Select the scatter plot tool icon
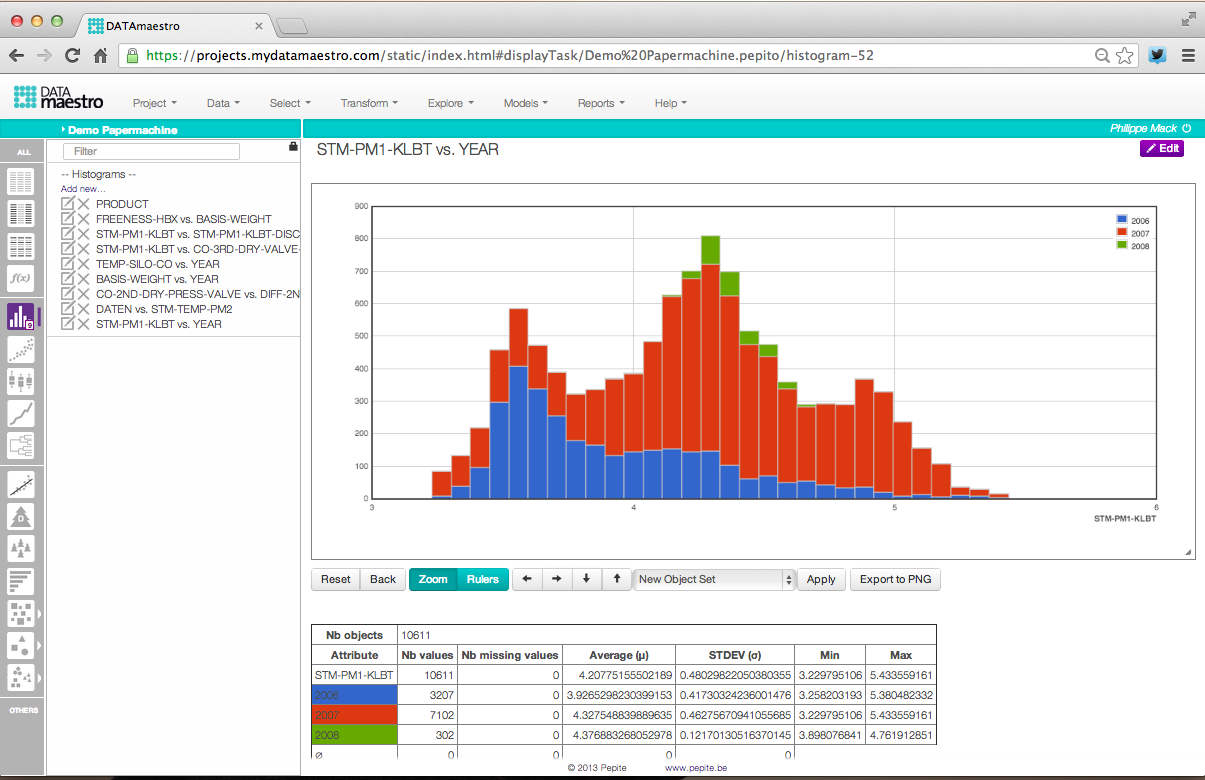This screenshot has width=1205, height=780. pos(21,349)
